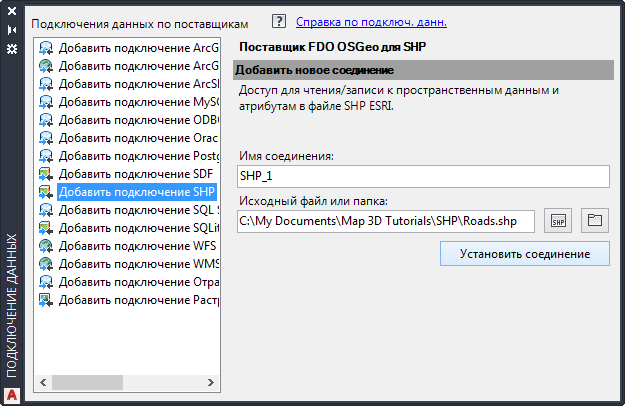The image size is (625, 406).
Task: Click the horizontal scrollbar thumb of provider list
Action: click(x=87, y=382)
